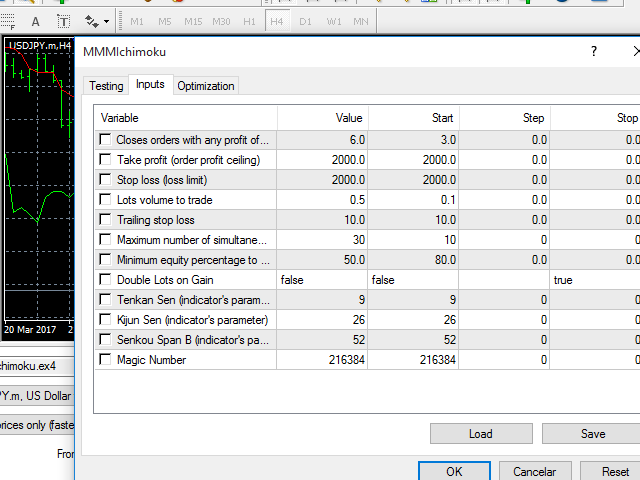Click the dialog help question mark
Viewport: 640px width, 480px height.
(593, 51)
